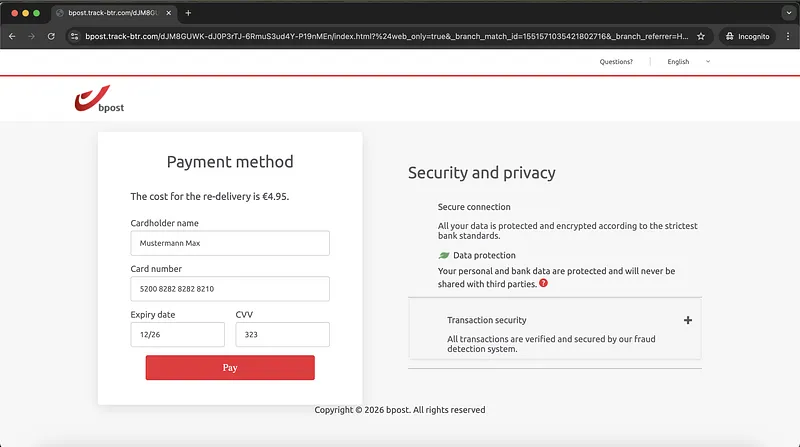Click the red question mark help icon

tap(543, 283)
